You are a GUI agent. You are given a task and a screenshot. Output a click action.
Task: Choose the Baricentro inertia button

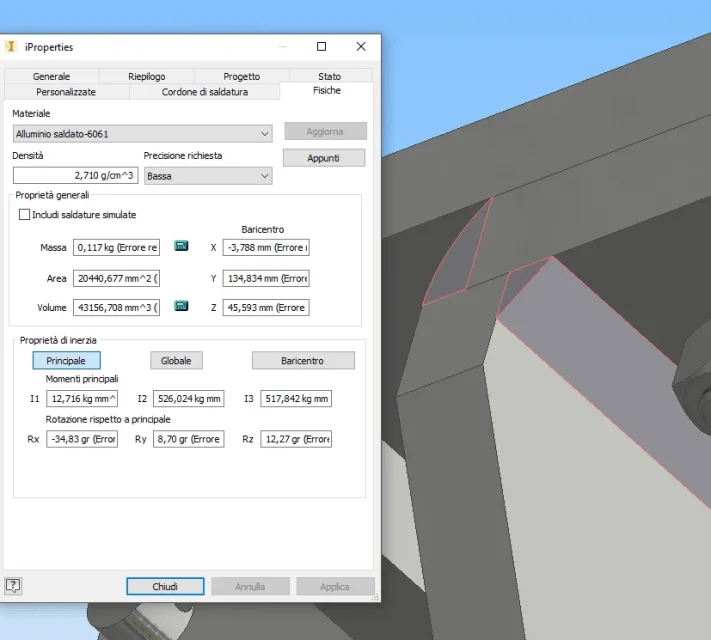click(303, 361)
